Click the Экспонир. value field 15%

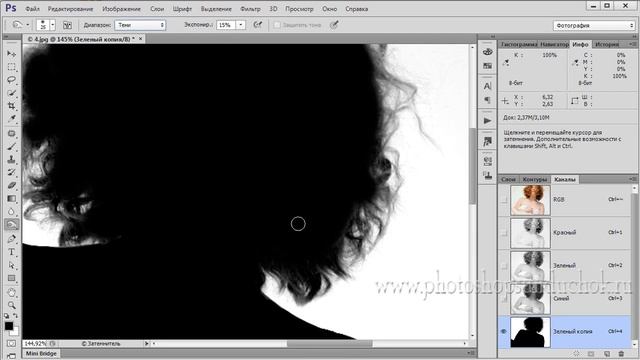(x=226, y=25)
